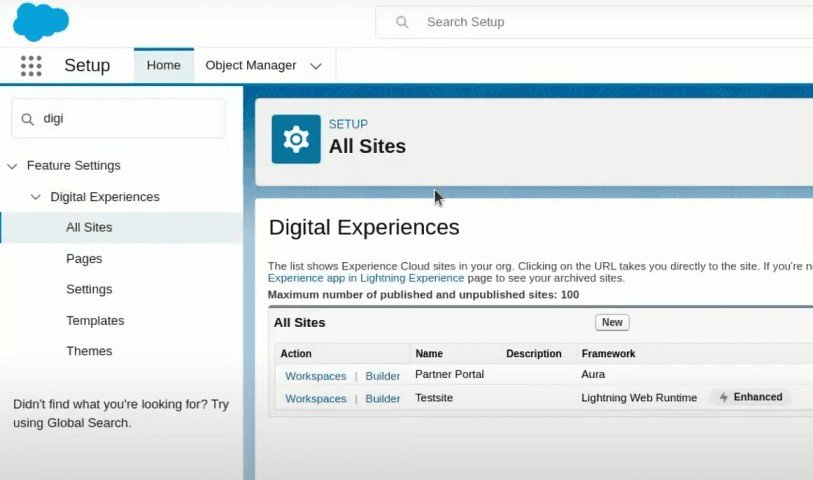
Task: Click the All Sites table title
Action: pos(300,322)
